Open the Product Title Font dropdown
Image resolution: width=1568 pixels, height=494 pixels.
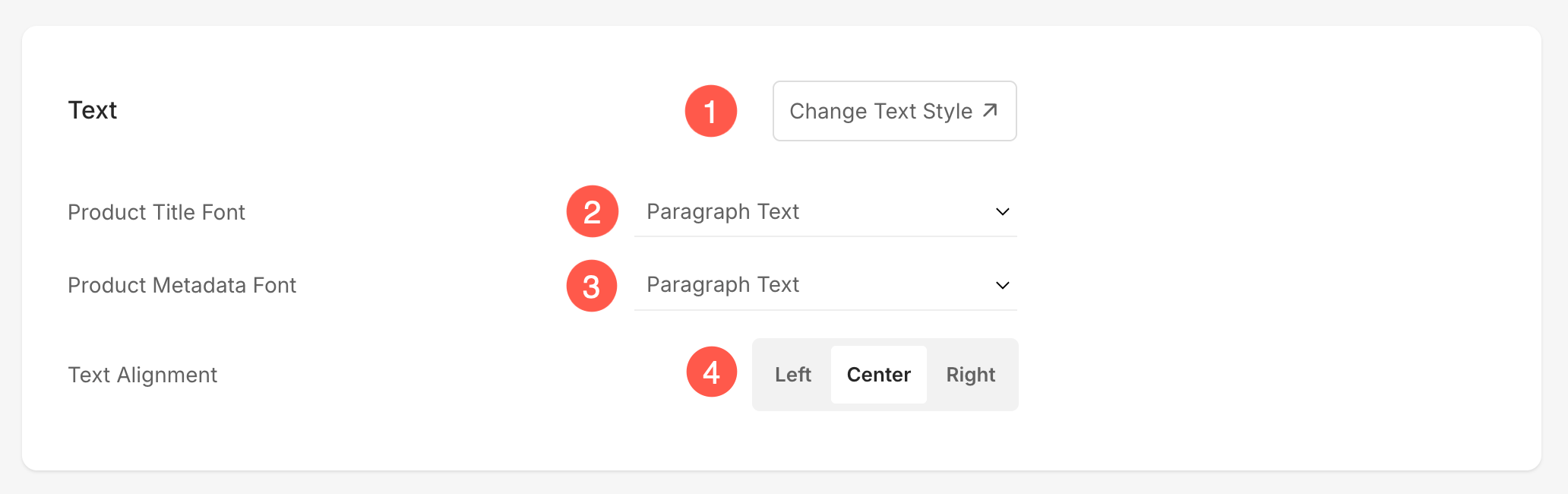(825, 211)
